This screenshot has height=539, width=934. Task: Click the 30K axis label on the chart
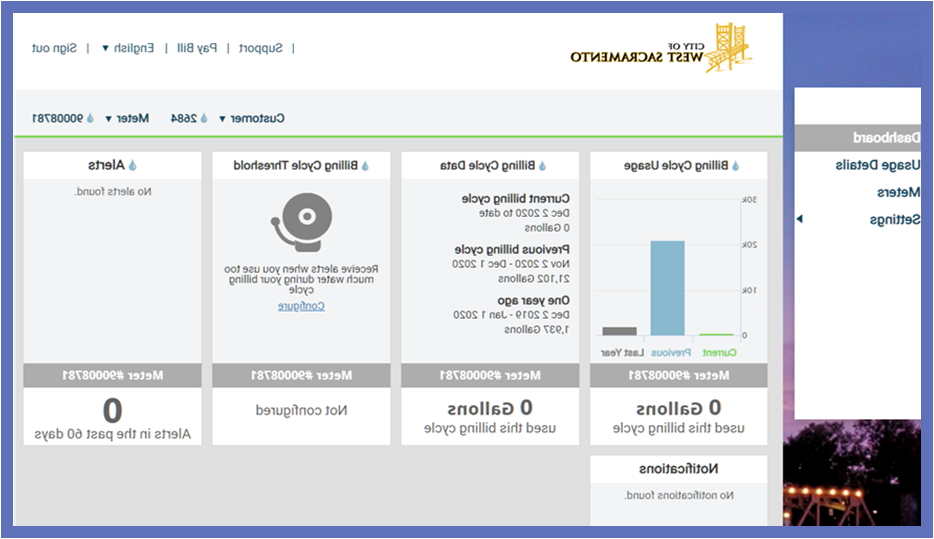(749, 200)
